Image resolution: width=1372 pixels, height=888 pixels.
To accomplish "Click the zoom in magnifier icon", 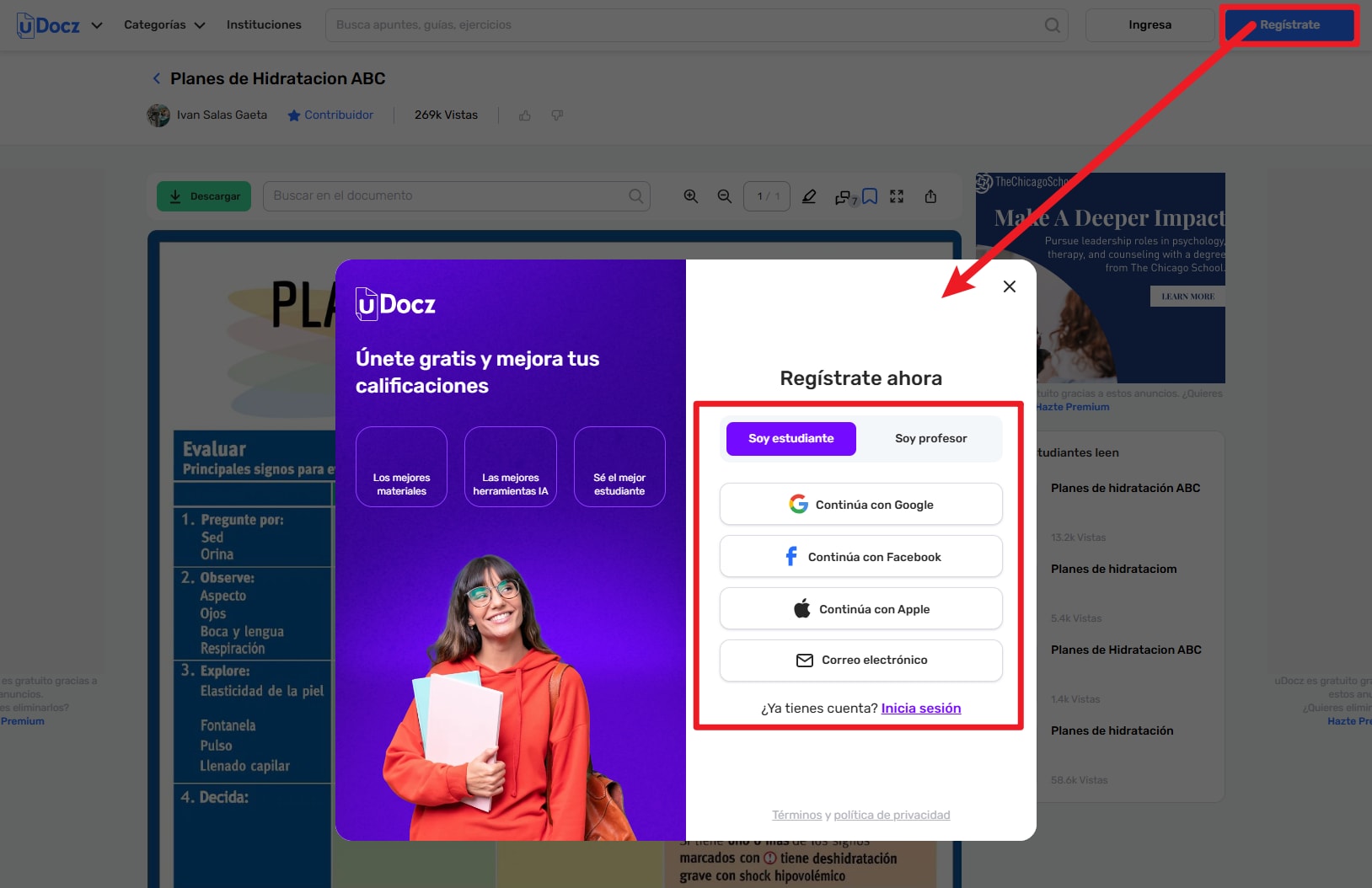I will pyautogui.click(x=690, y=196).
